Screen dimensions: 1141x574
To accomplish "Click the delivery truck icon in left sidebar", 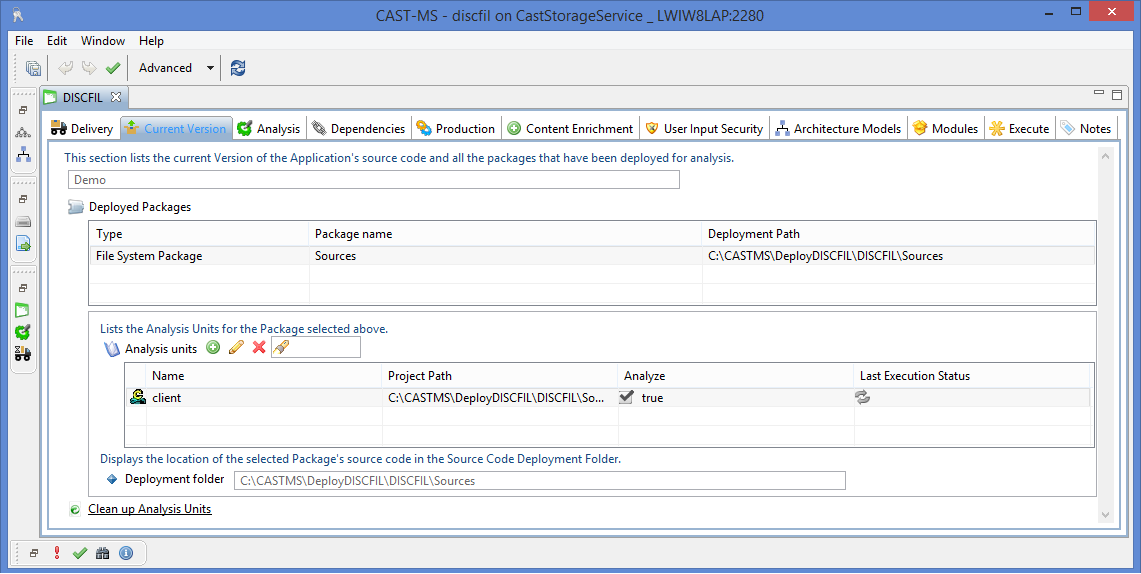I will point(22,353).
